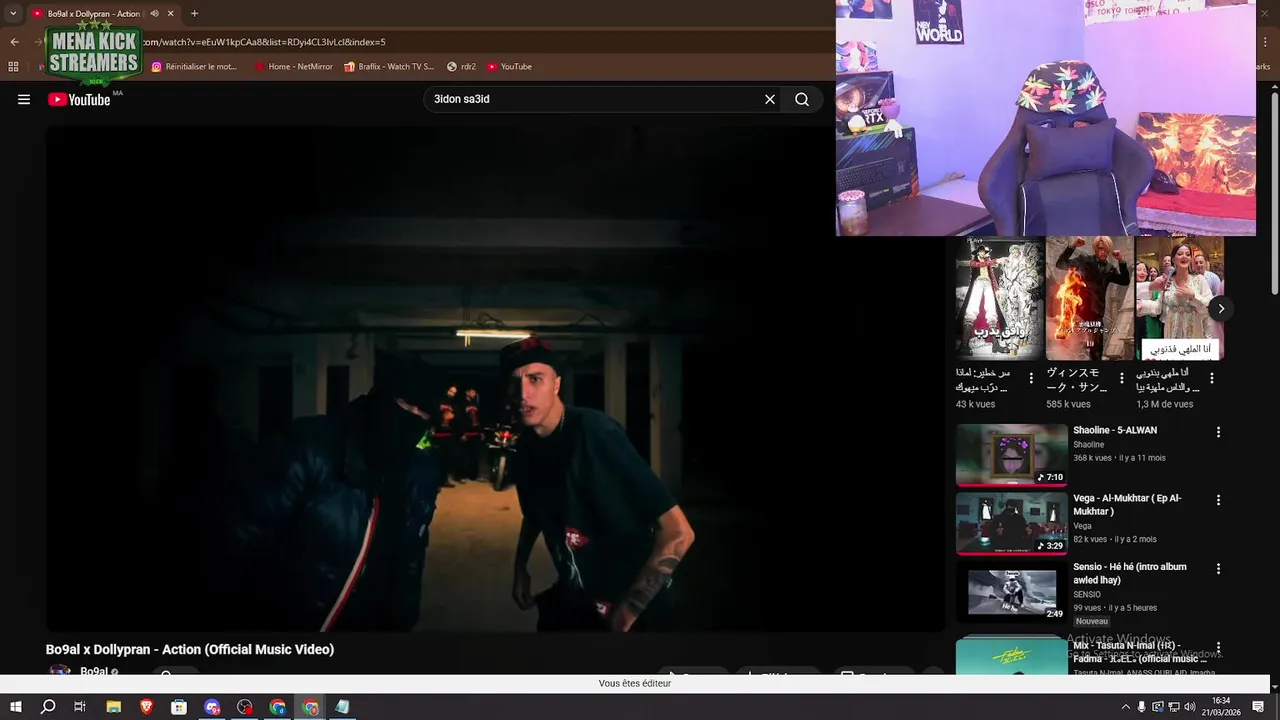Open the 'Home - NetMirror' bookmark

tap(293, 67)
